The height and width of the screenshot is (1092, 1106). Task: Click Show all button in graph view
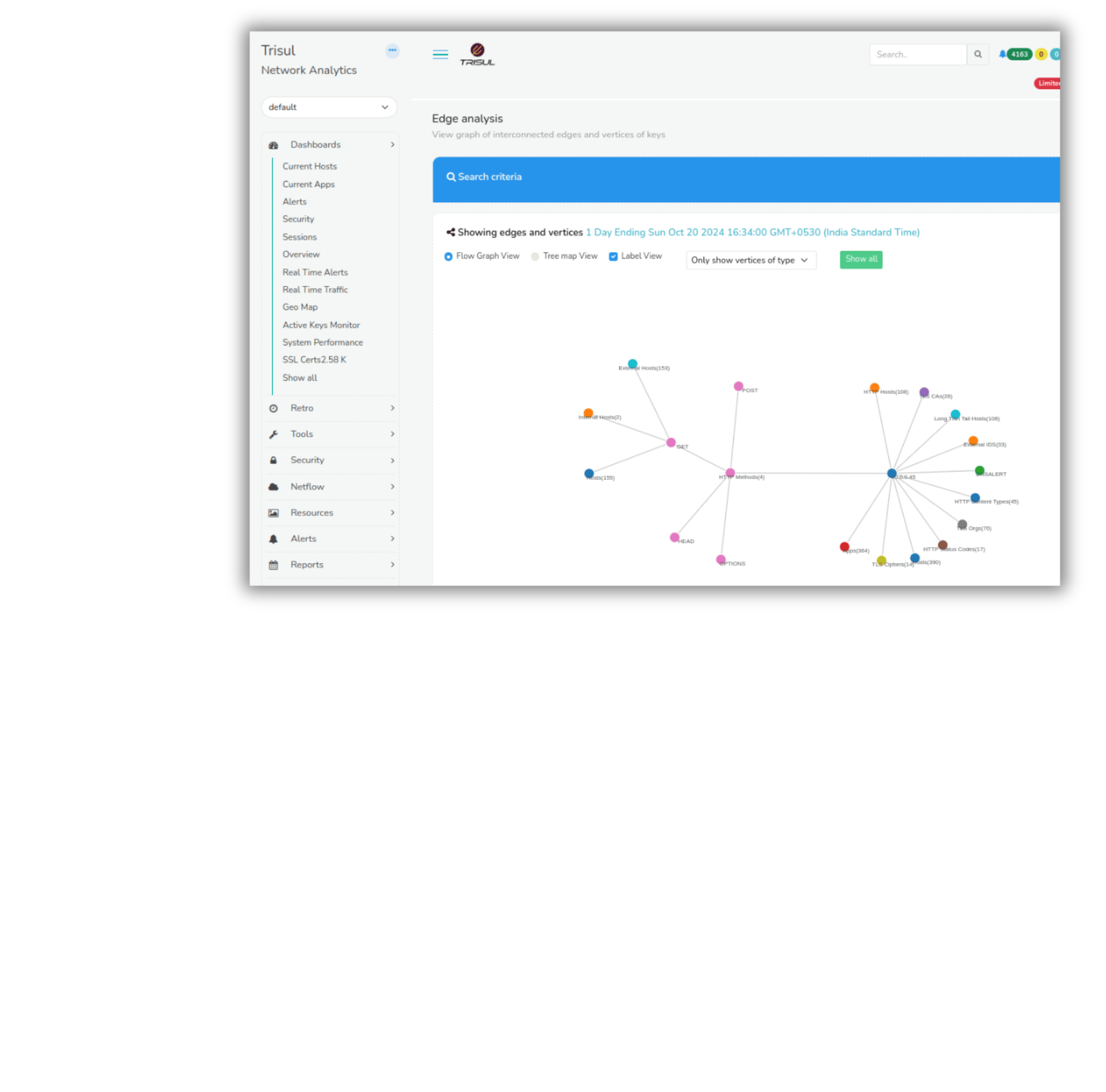(x=861, y=259)
